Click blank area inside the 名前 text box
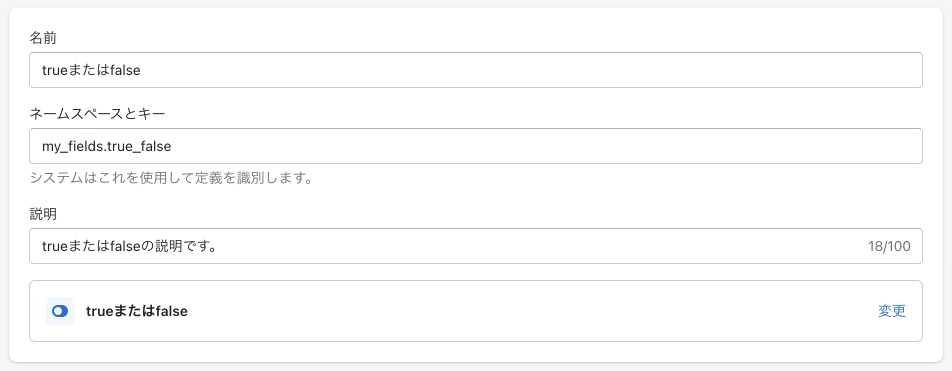Image resolution: width=952 pixels, height=371 pixels. pyautogui.click(x=528, y=70)
